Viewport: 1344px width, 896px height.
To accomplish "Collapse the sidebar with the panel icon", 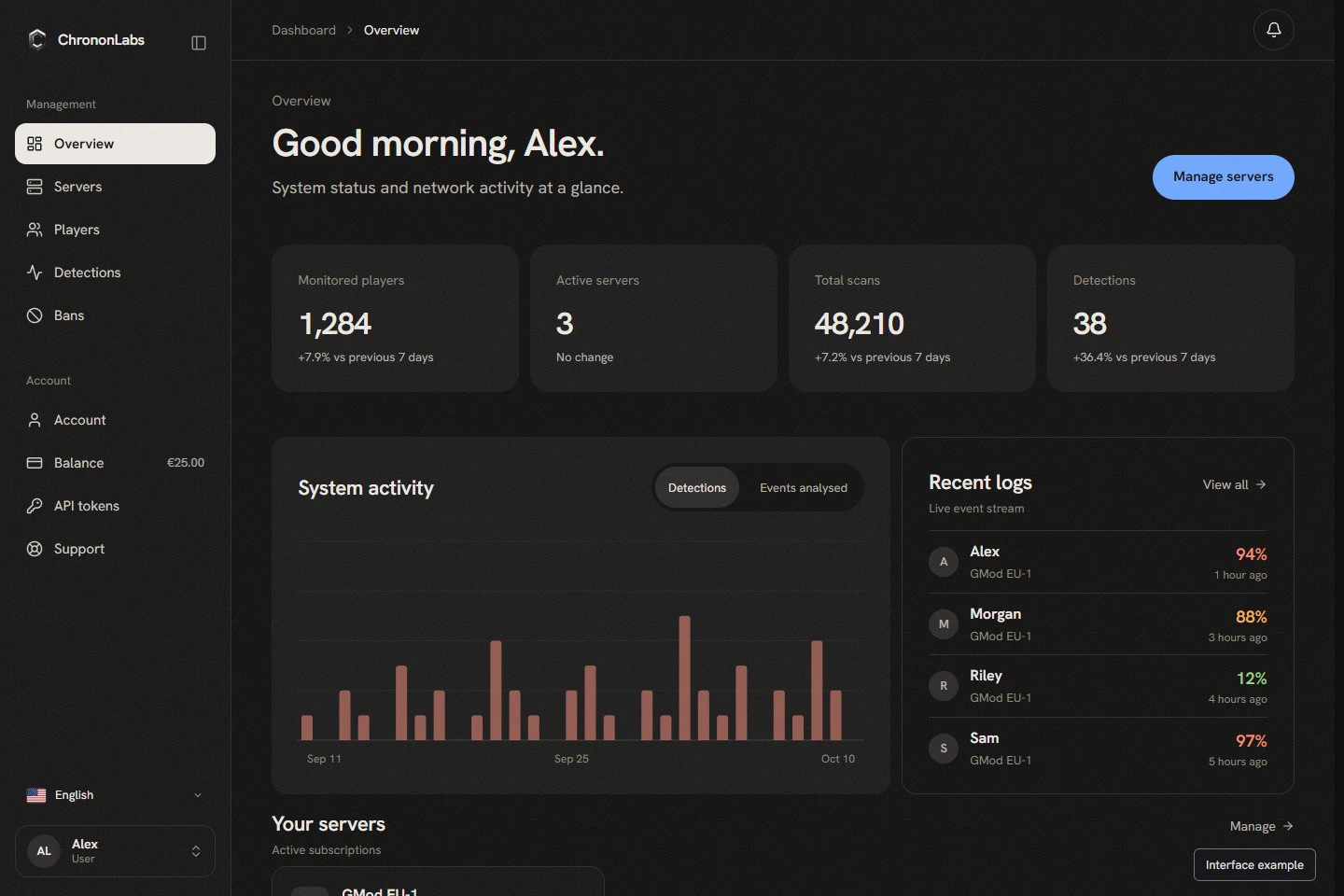I will [x=198, y=43].
